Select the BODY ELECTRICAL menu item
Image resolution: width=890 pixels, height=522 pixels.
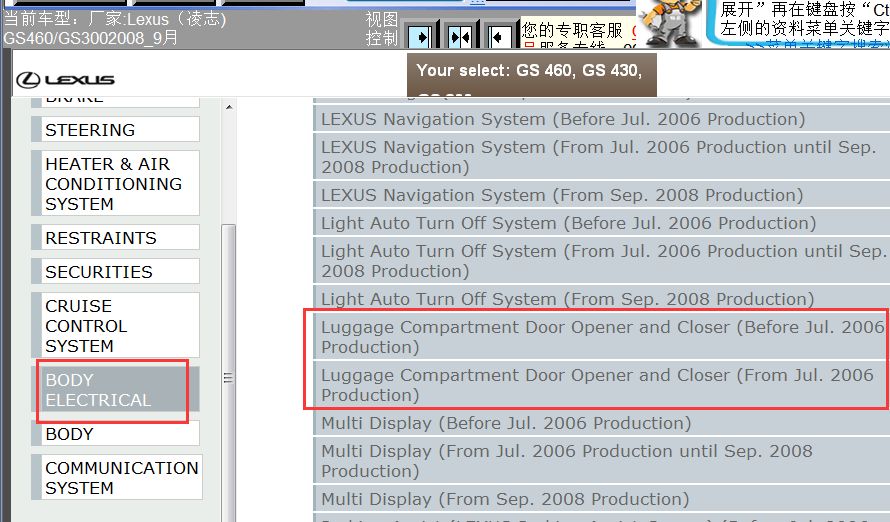[x=116, y=389]
